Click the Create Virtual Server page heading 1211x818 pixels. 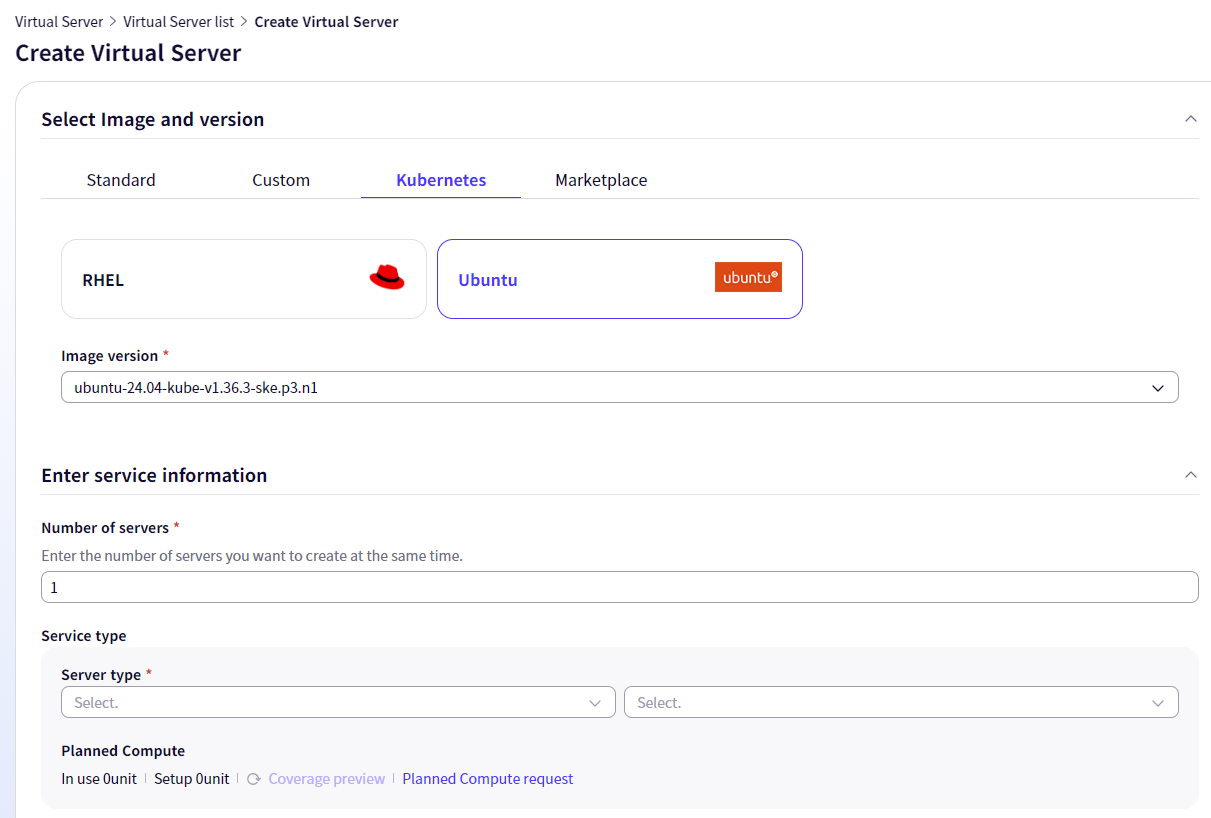coord(128,53)
